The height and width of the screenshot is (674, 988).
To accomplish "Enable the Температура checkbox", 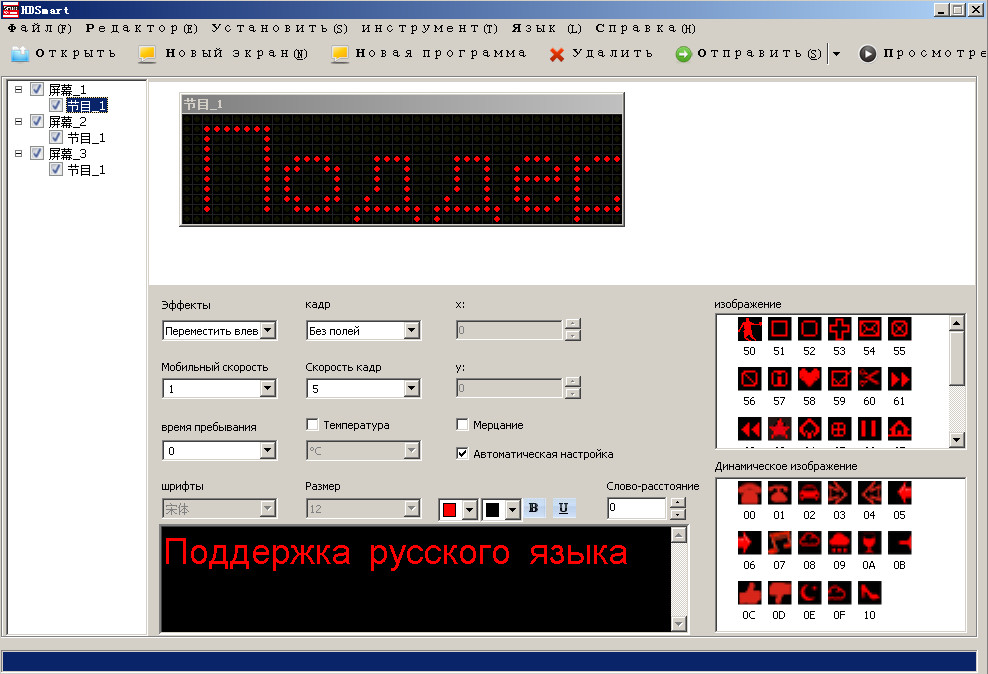I will pos(312,425).
